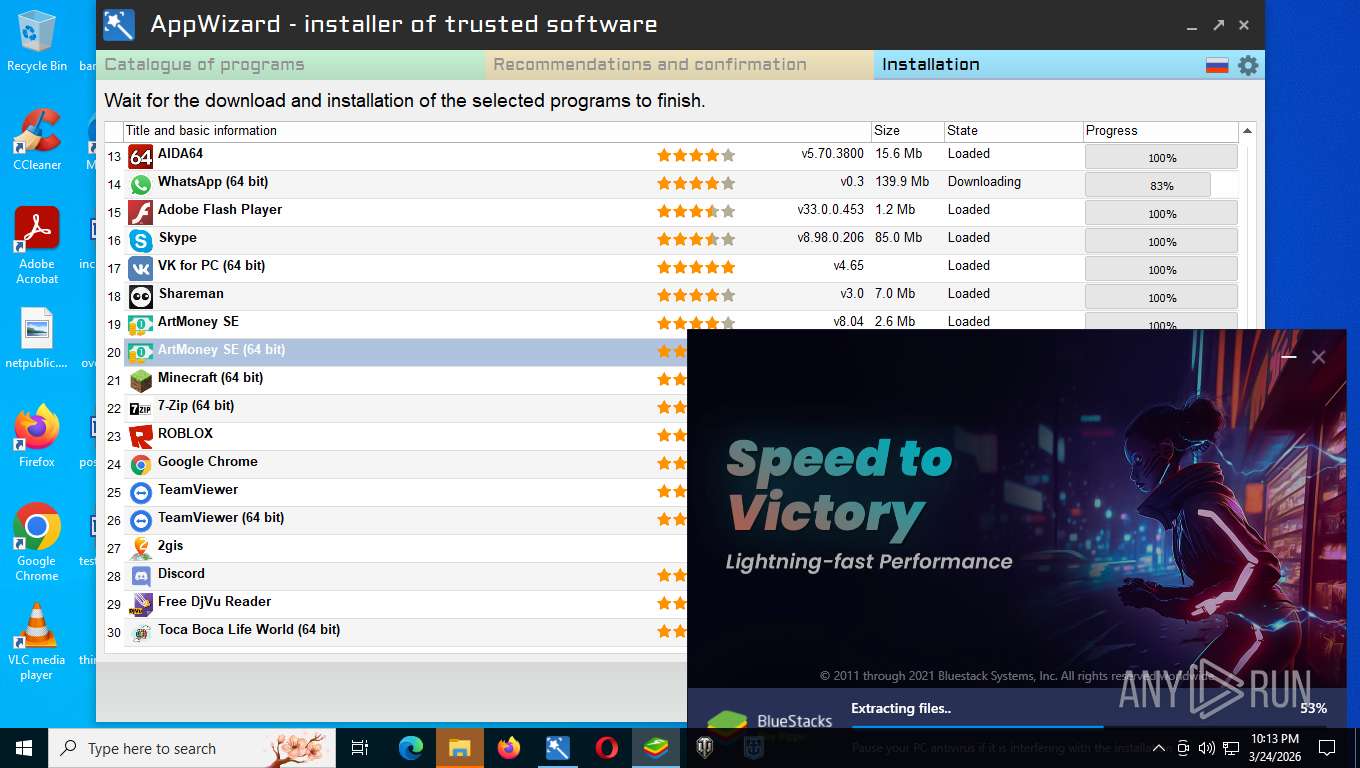Click the AIDA64 program icon
The height and width of the screenshot is (768, 1360).
click(x=141, y=156)
